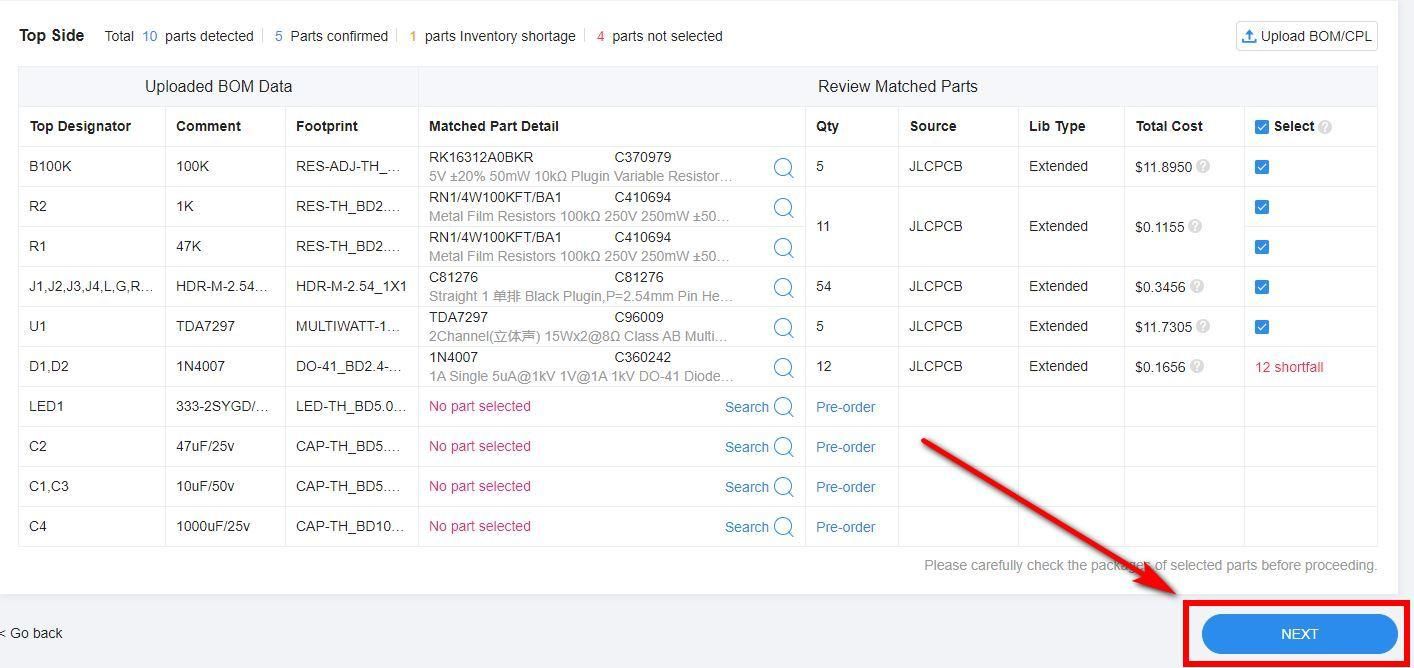
Task: Click the search icon for RK16312A0BKR part
Action: point(783,167)
